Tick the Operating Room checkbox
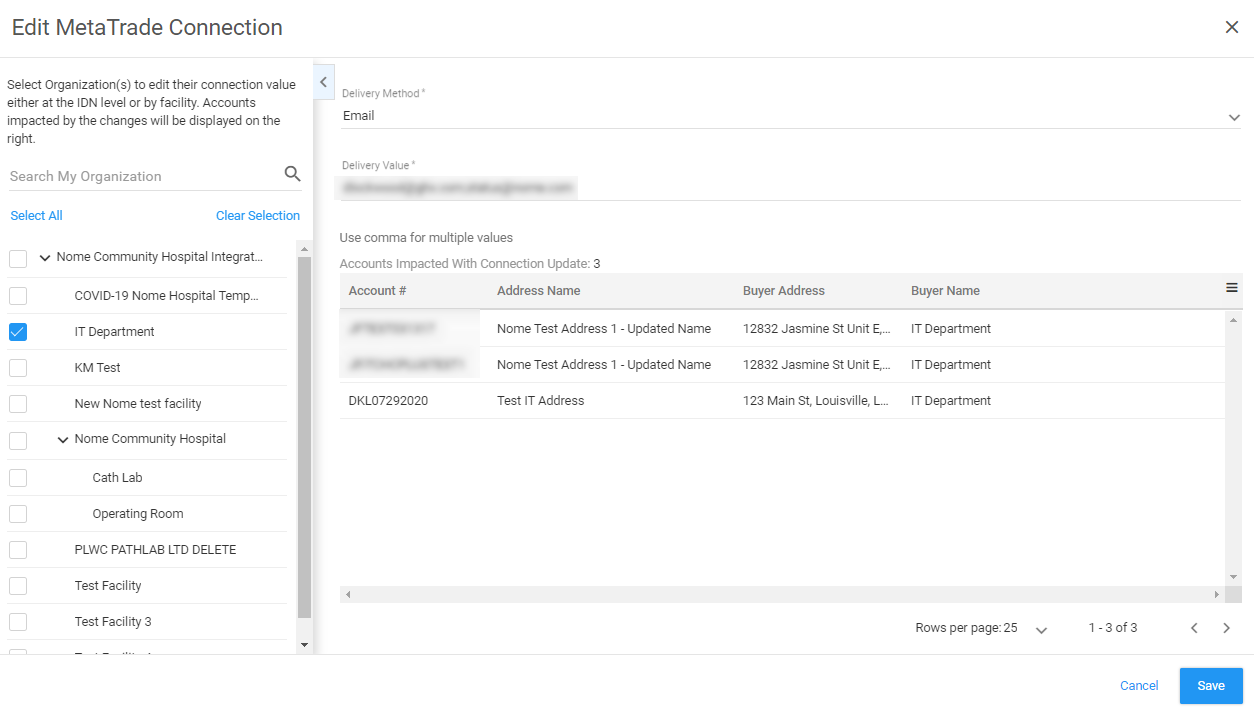1254x716 pixels. pos(18,514)
